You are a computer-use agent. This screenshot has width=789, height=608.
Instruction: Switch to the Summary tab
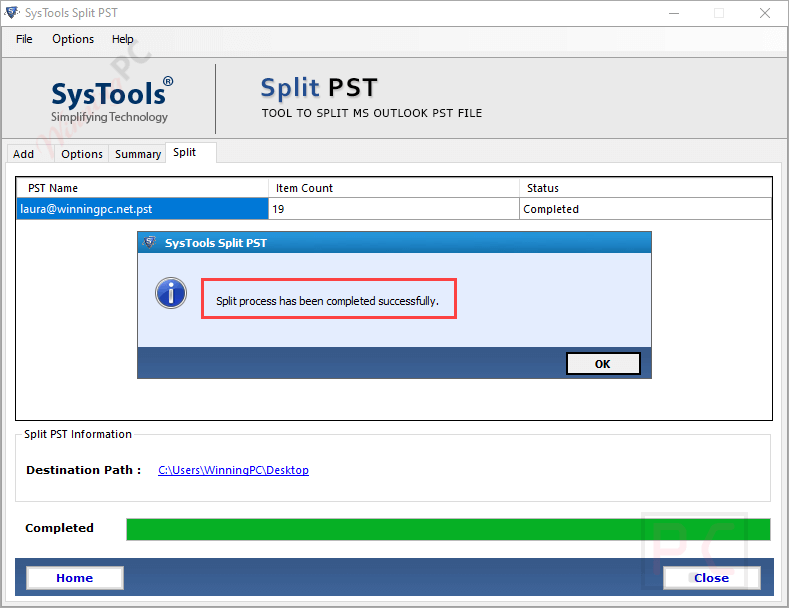tap(138, 154)
